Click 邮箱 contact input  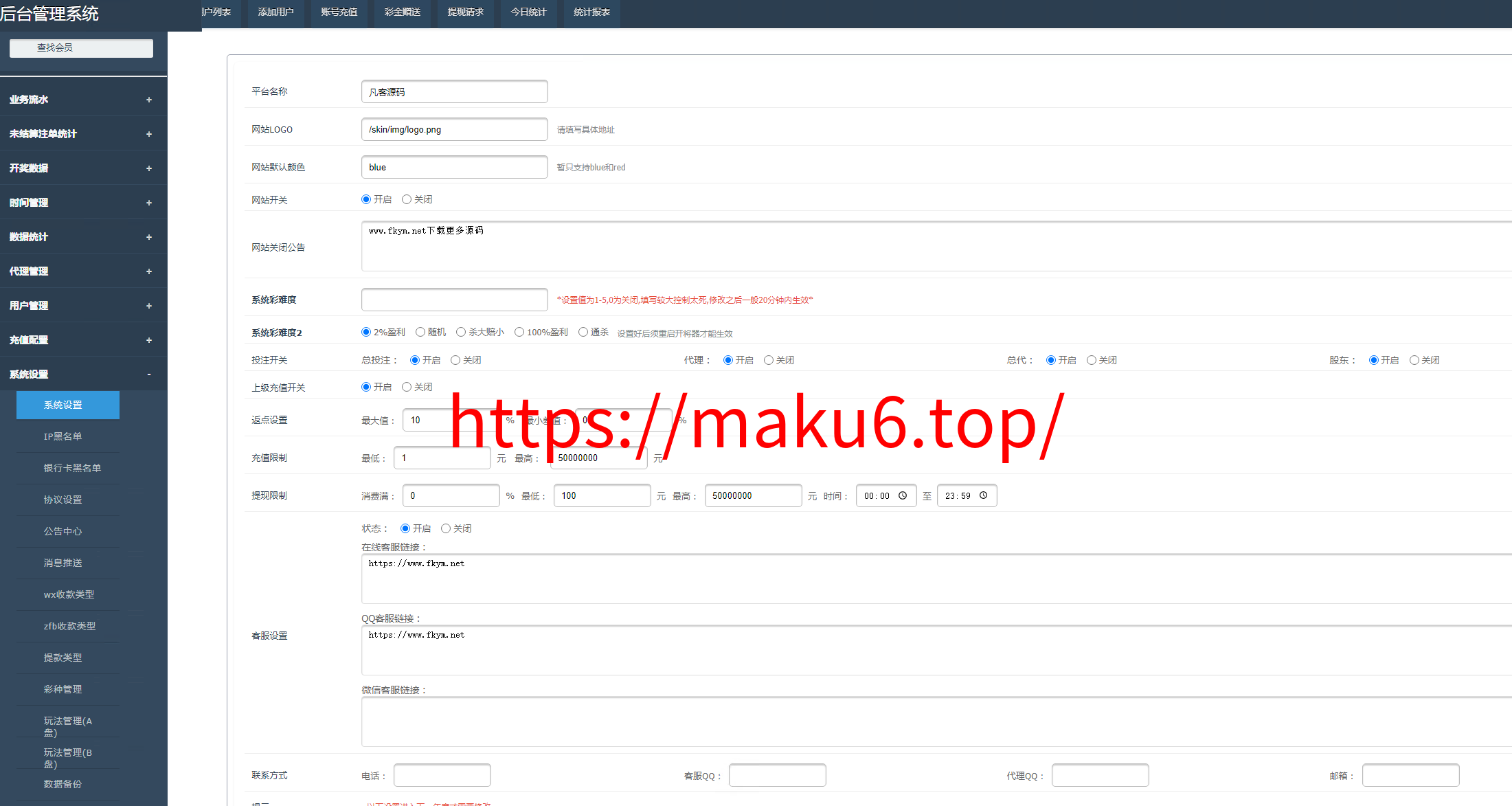tap(1411, 776)
